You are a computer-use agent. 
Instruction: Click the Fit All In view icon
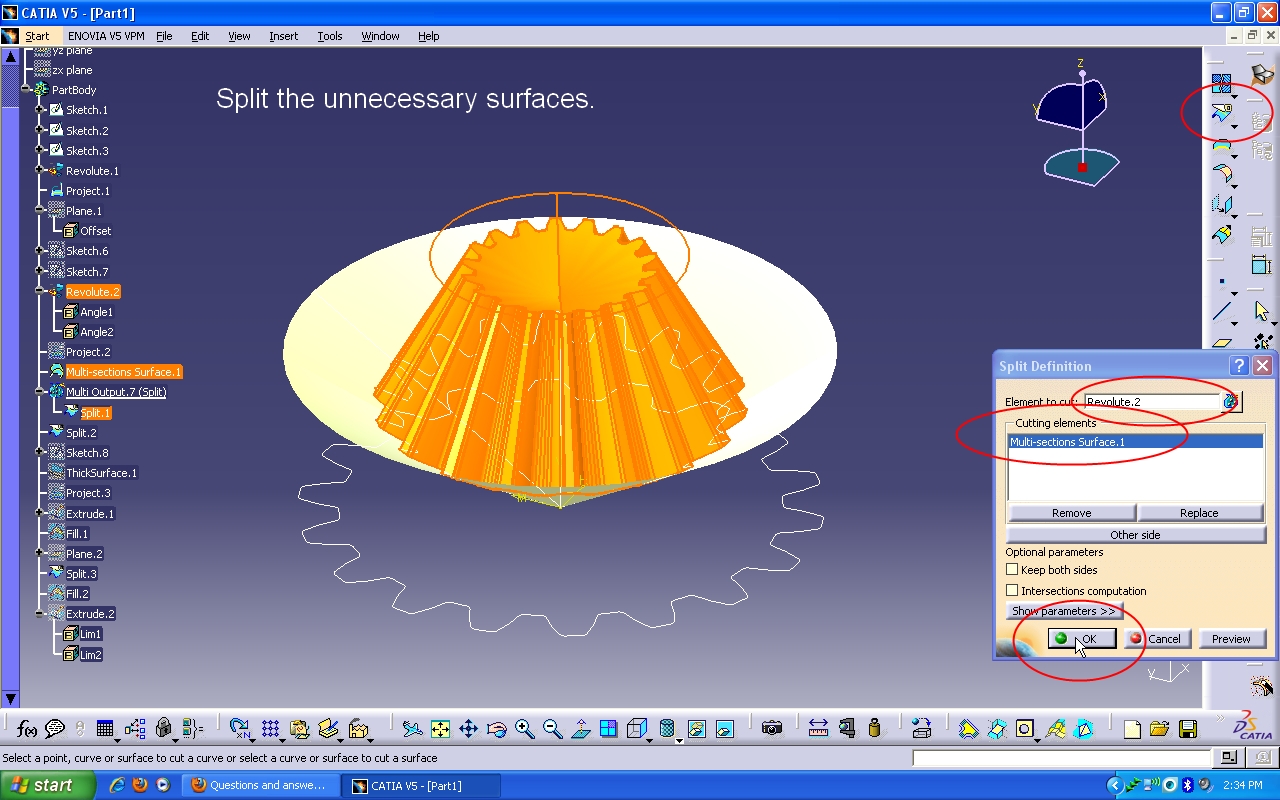(440, 729)
